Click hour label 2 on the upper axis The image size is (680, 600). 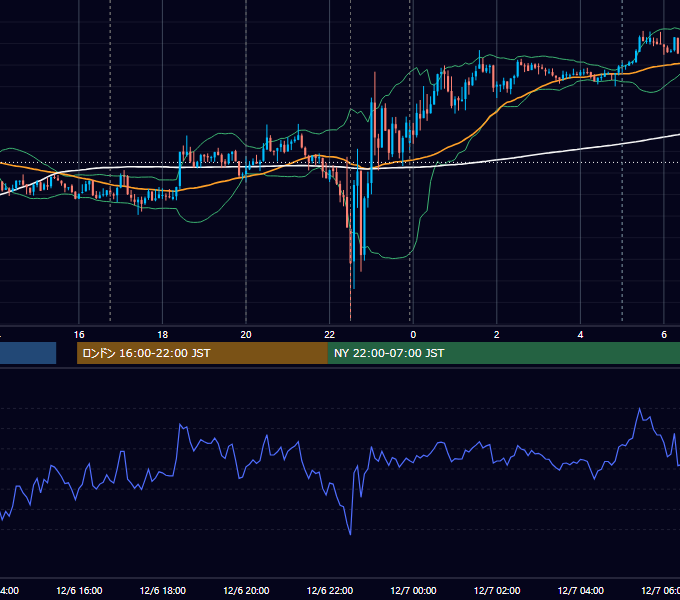(497, 335)
